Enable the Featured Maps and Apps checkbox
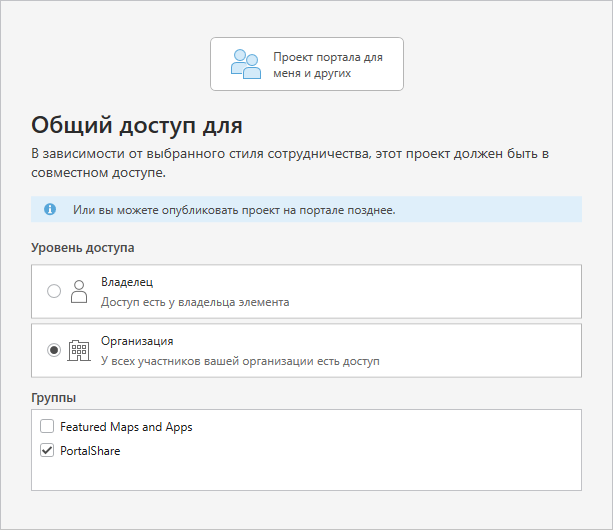 (x=47, y=427)
